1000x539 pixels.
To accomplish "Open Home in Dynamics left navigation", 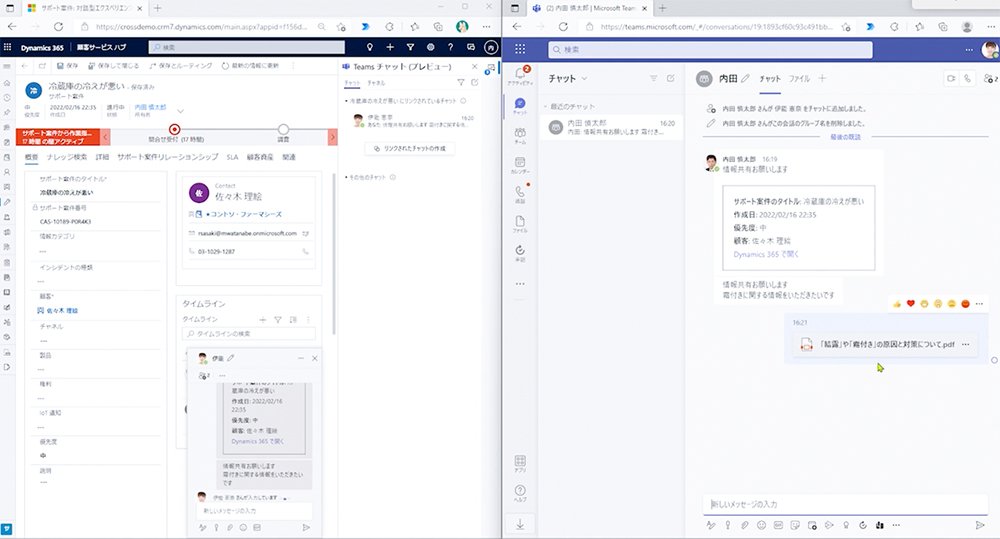I will [7, 83].
